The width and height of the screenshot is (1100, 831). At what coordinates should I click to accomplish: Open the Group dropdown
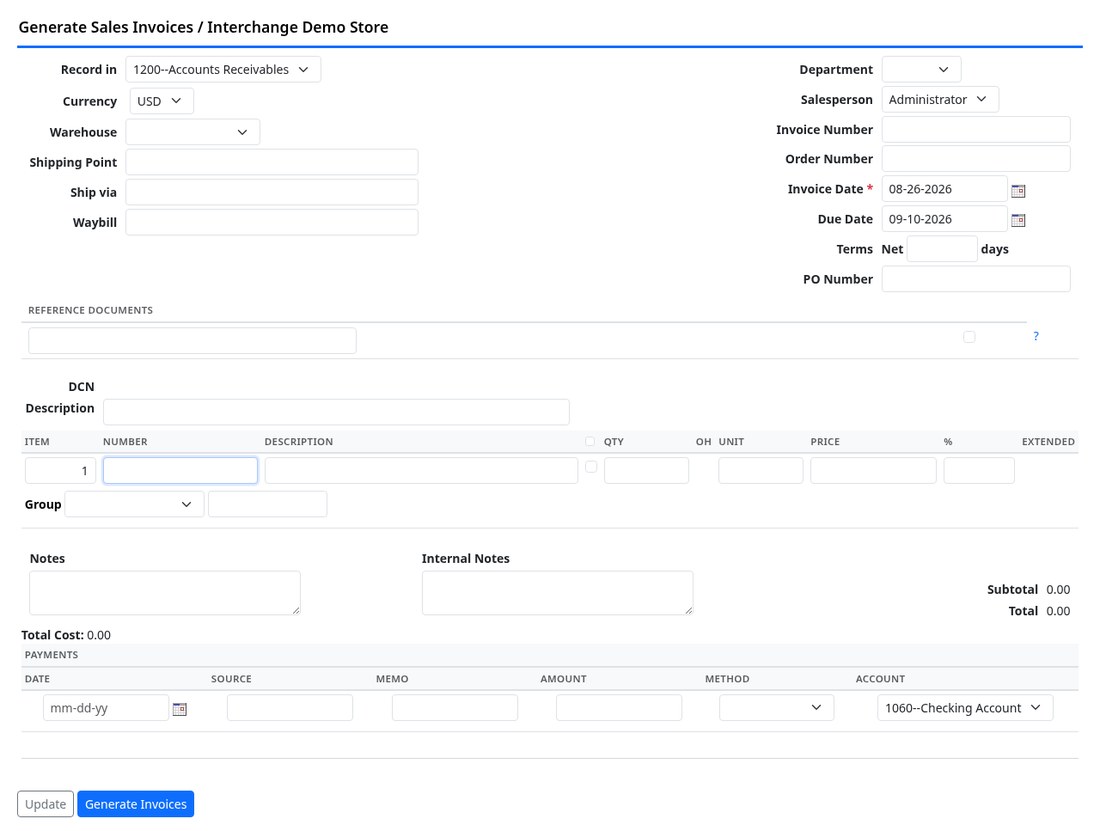pyautogui.click(x=134, y=504)
